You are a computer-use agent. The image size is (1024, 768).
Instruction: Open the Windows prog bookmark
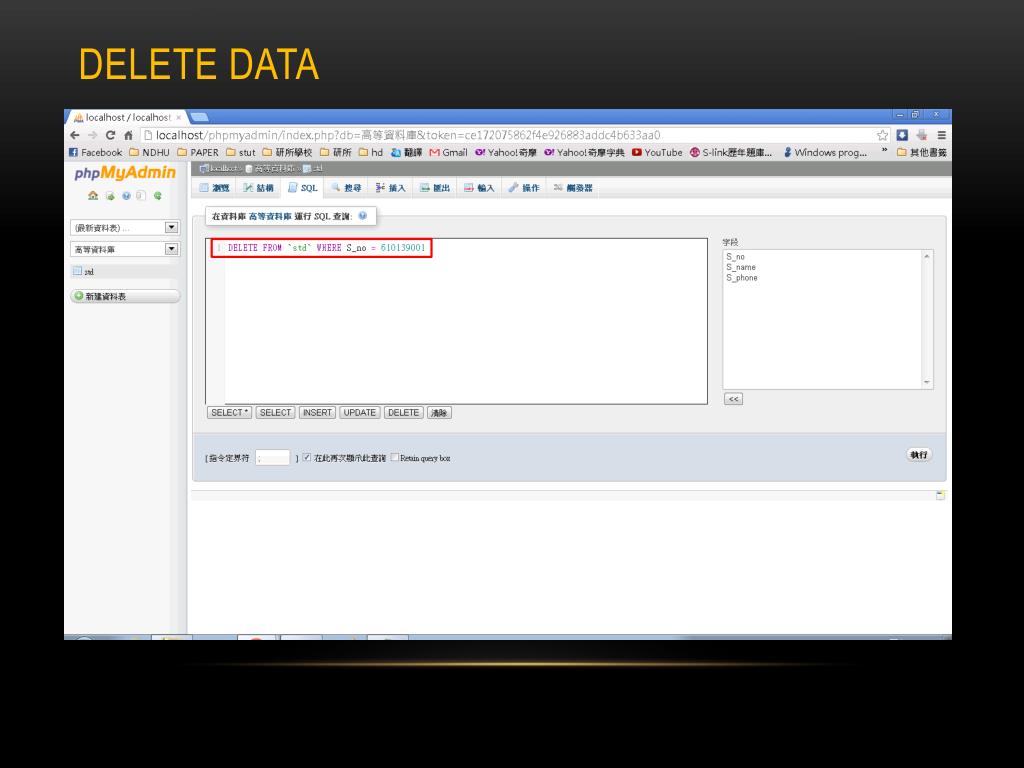pyautogui.click(x=825, y=152)
